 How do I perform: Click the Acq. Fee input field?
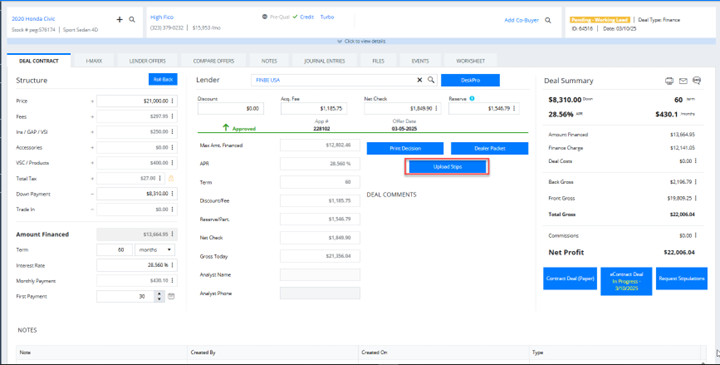pyautogui.click(x=314, y=109)
